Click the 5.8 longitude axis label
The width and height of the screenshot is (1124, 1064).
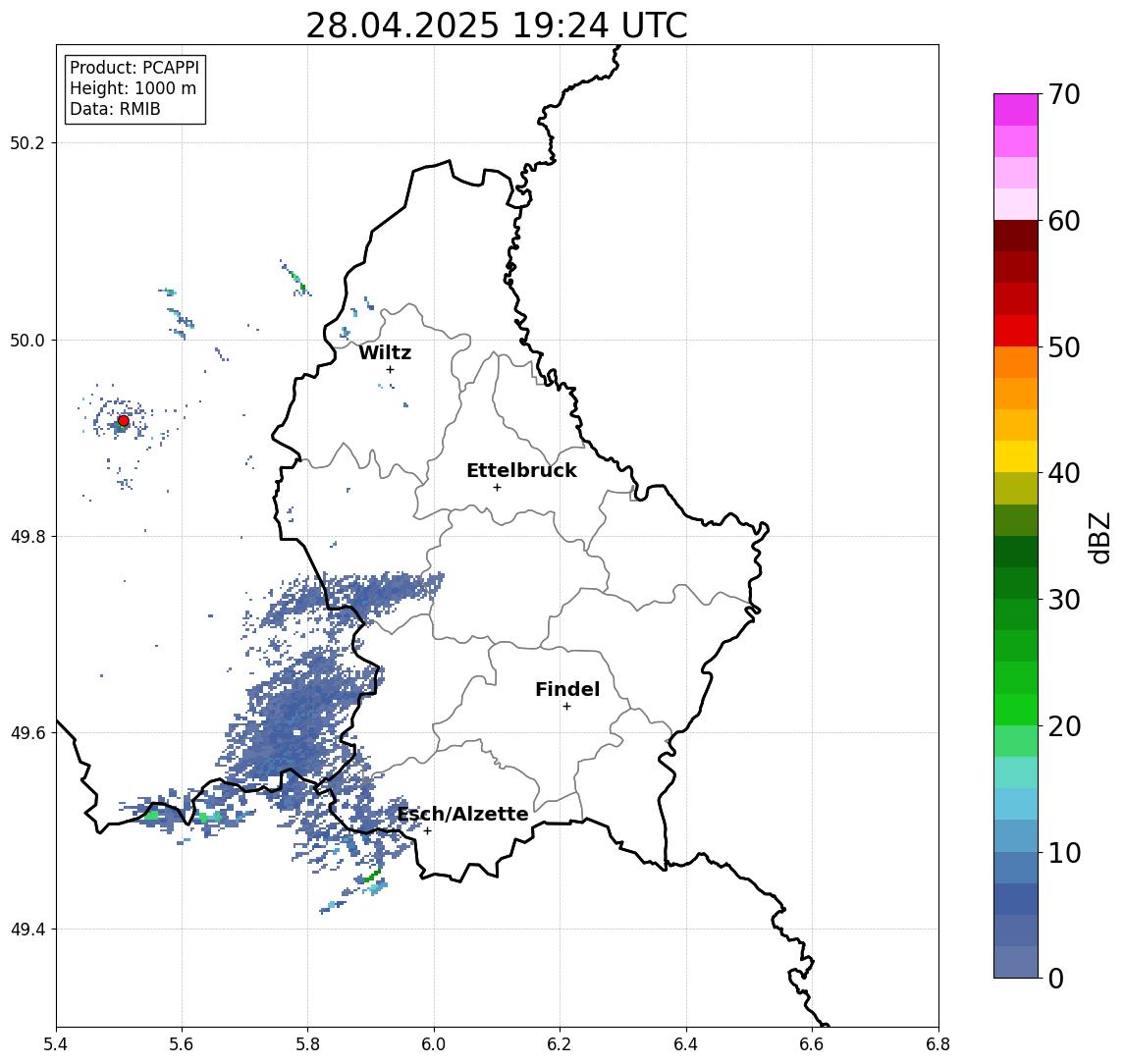click(x=307, y=1044)
